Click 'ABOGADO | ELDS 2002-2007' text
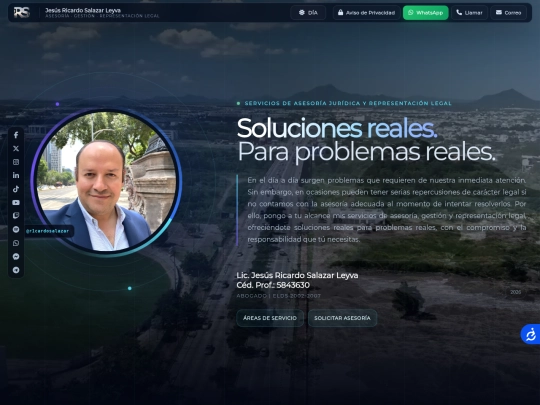This screenshot has width=540, height=405. pyautogui.click(x=278, y=296)
